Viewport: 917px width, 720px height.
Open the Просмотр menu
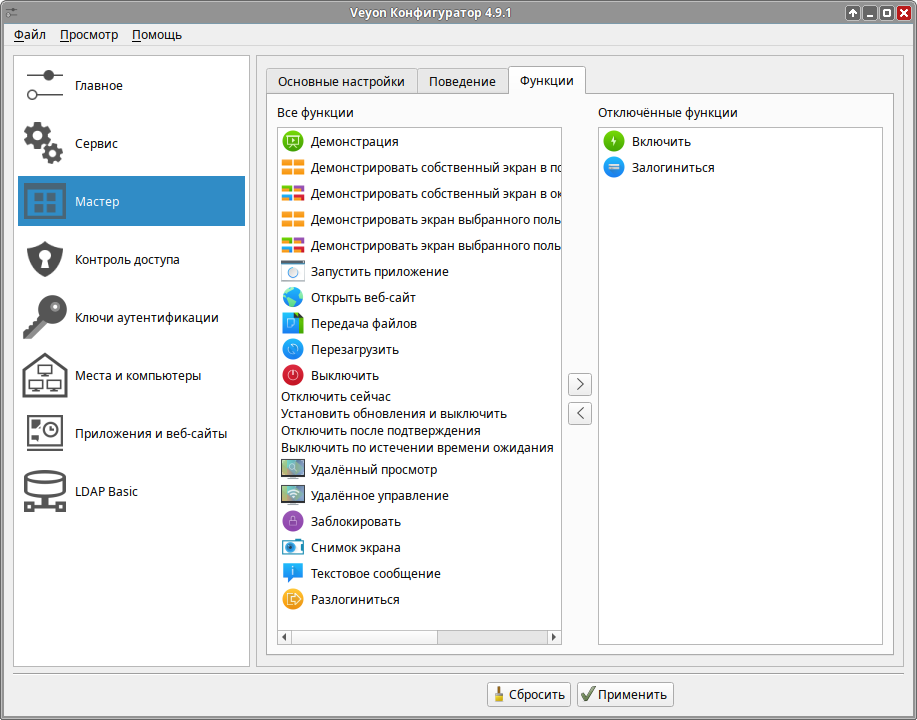(x=89, y=35)
